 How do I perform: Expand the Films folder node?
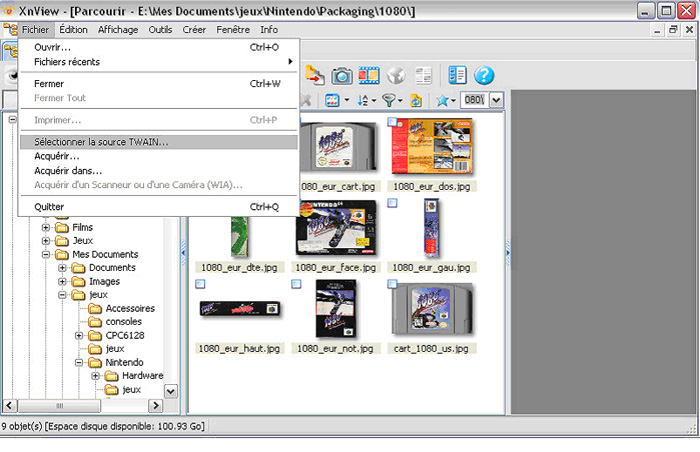[46, 227]
